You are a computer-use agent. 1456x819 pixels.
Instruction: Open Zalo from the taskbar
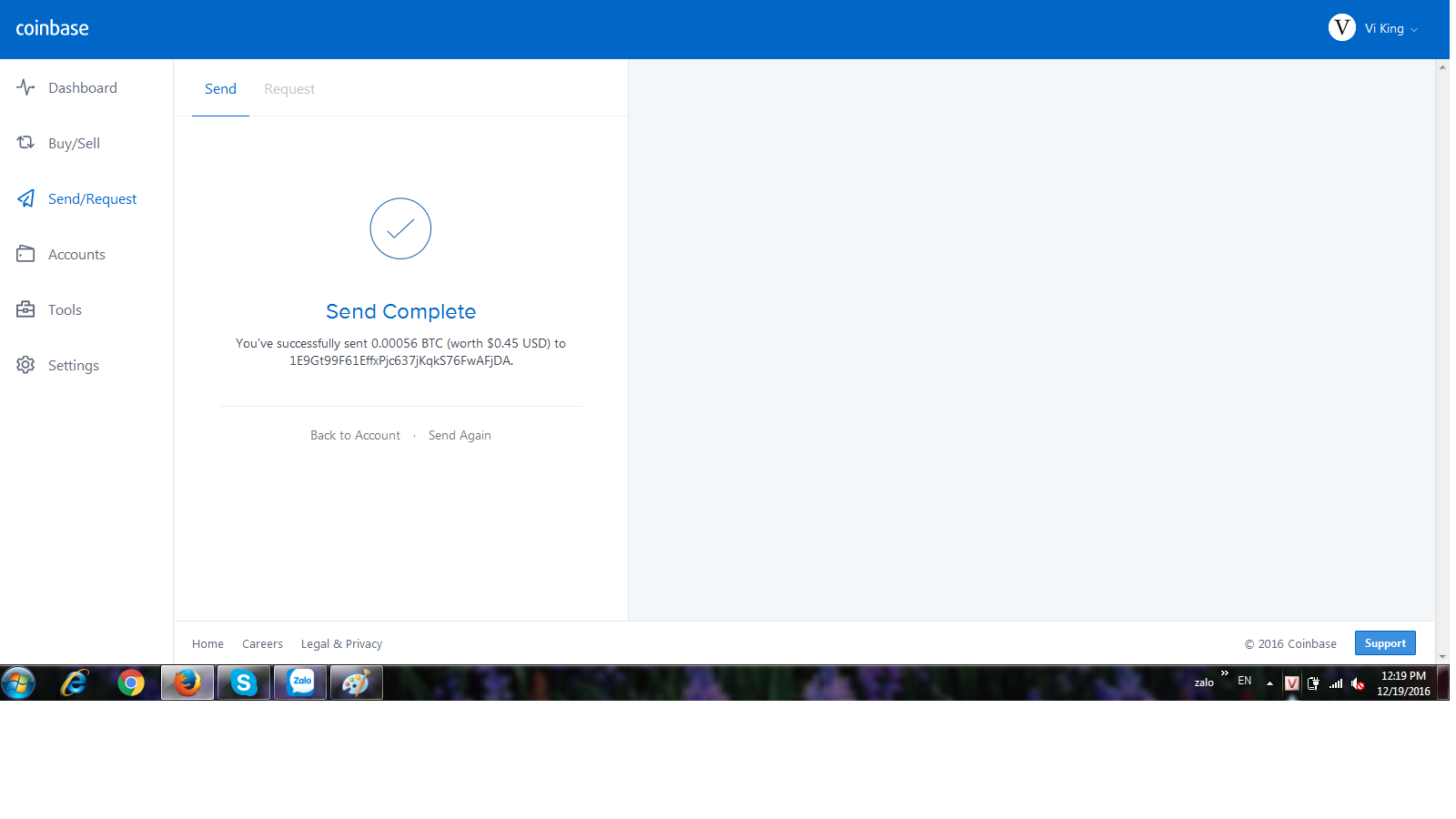click(x=300, y=682)
